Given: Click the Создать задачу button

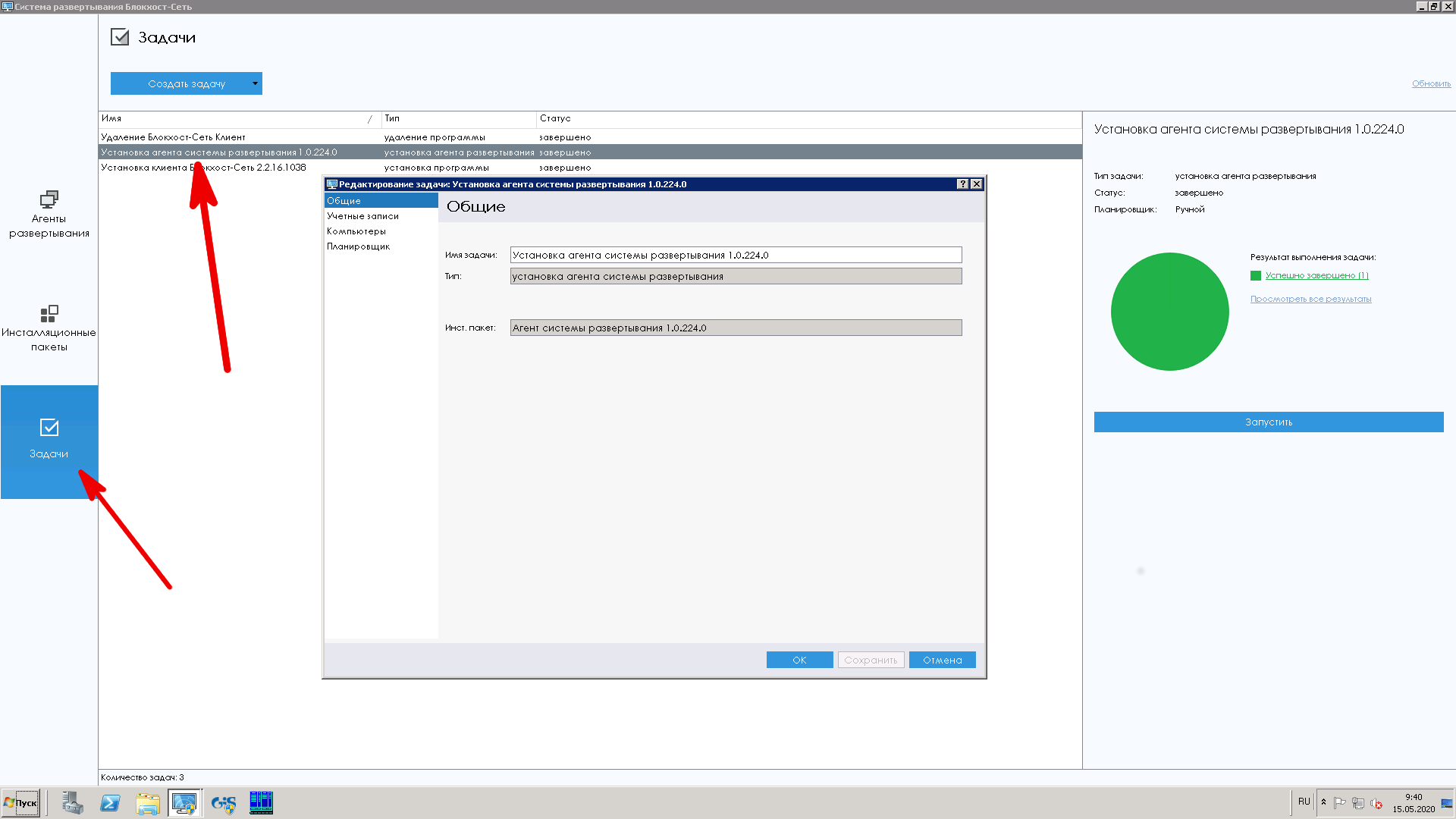Looking at the screenshot, I should click(x=187, y=83).
